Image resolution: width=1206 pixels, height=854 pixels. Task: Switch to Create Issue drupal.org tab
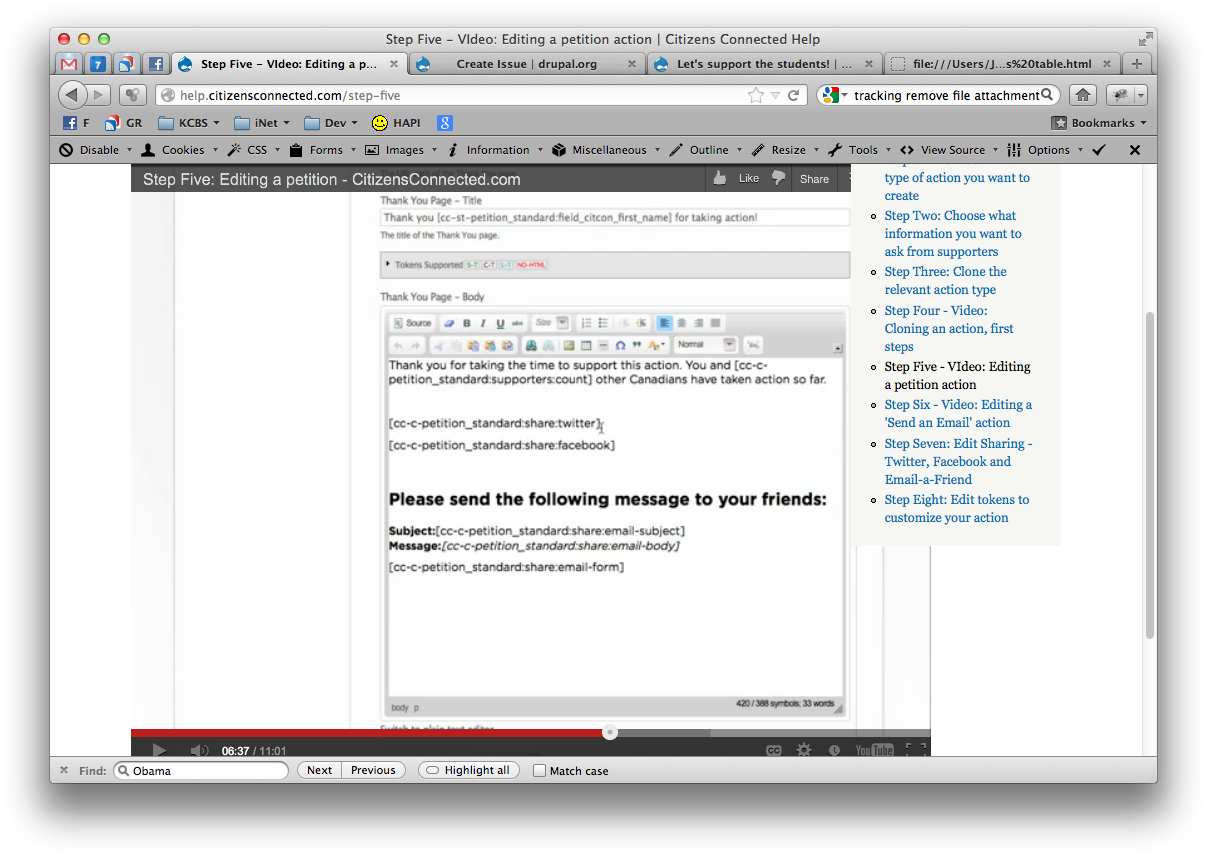pyautogui.click(x=525, y=64)
